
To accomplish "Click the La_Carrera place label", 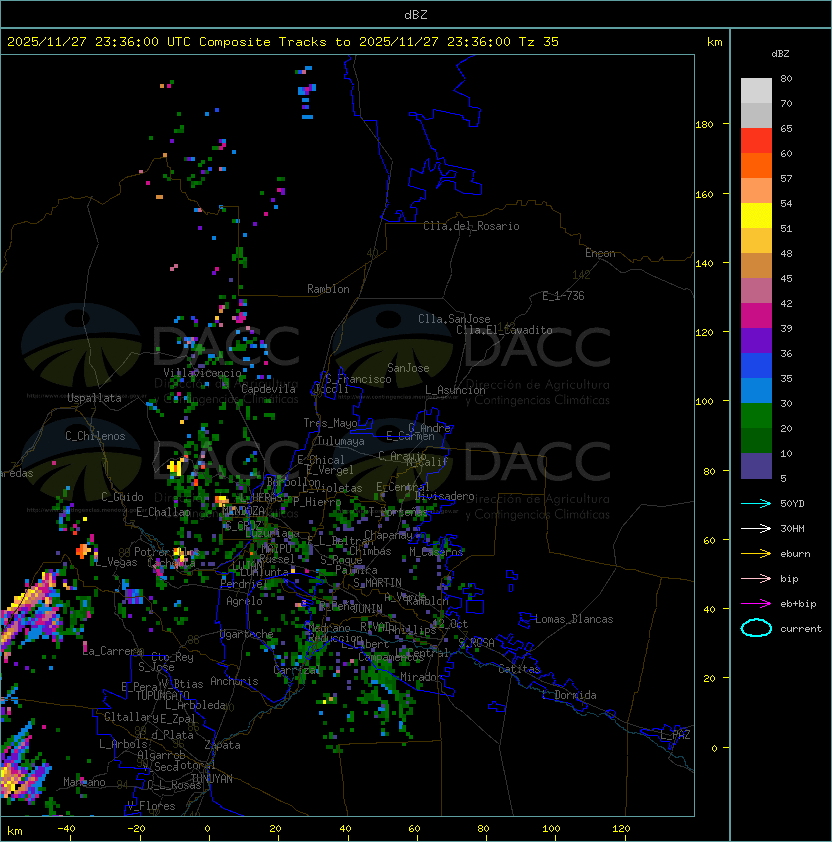I will tap(113, 651).
